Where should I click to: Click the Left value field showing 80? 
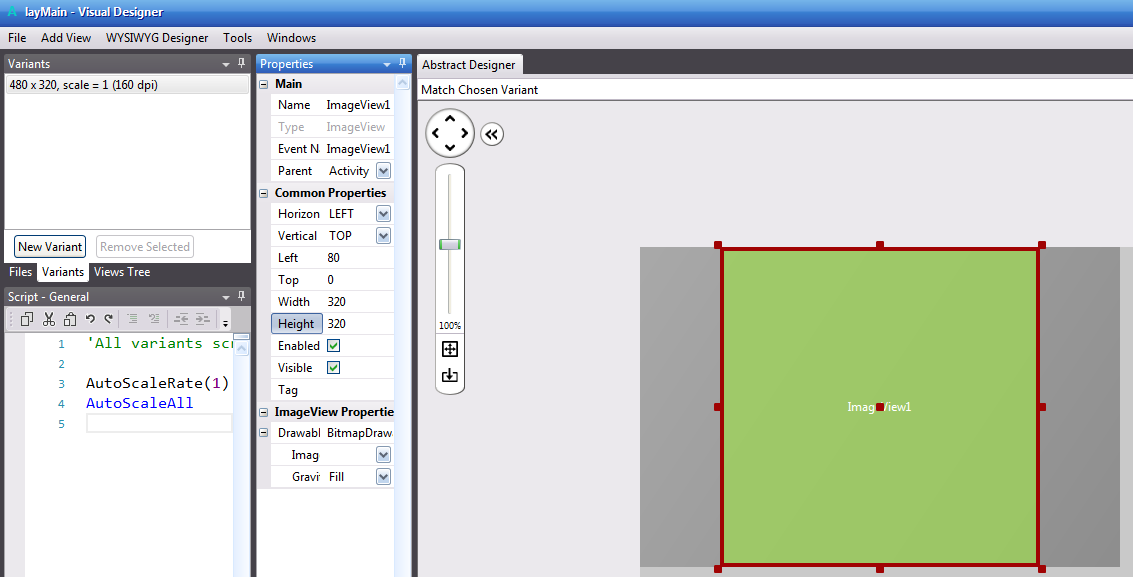click(x=359, y=258)
